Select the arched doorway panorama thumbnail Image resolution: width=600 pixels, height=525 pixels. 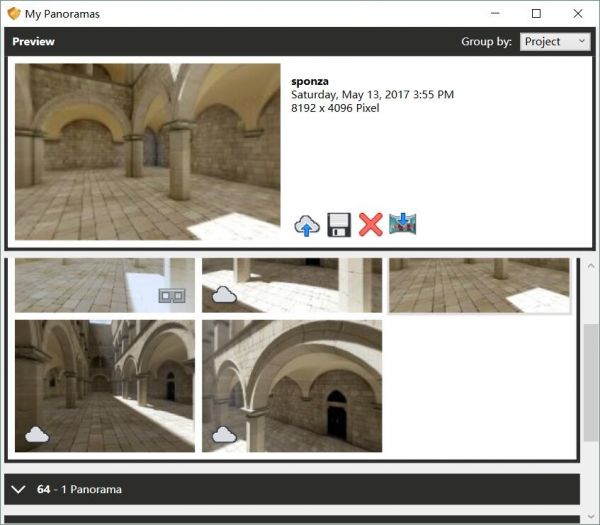(x=292, y=386)
